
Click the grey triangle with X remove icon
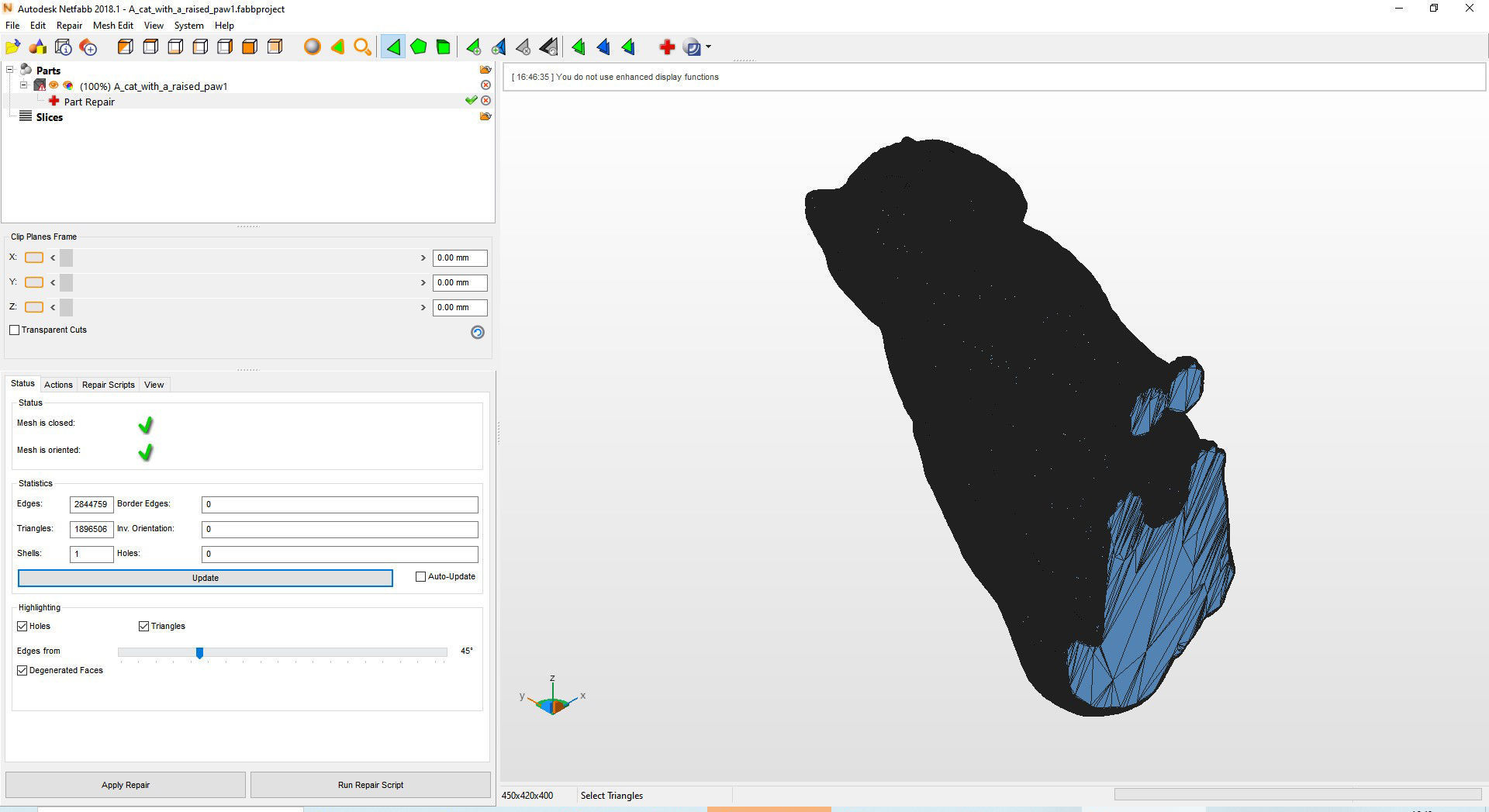pyautogui.click(x=523, y=47)
